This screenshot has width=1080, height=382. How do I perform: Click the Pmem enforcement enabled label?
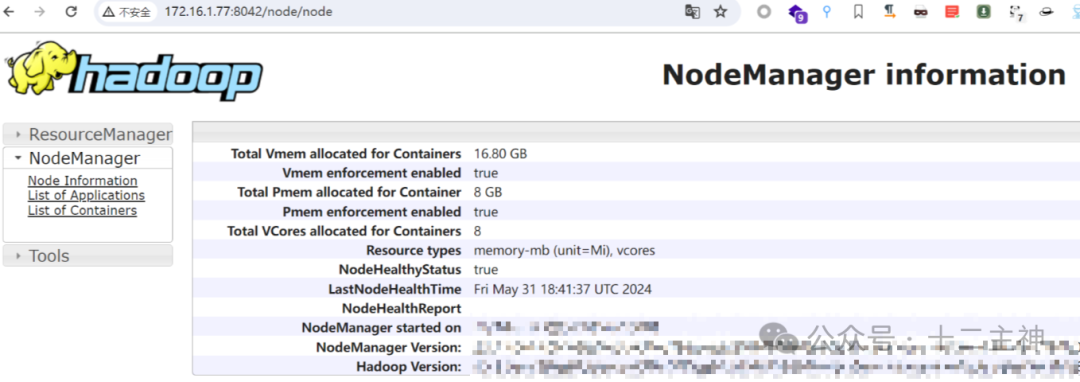point(372,211)
